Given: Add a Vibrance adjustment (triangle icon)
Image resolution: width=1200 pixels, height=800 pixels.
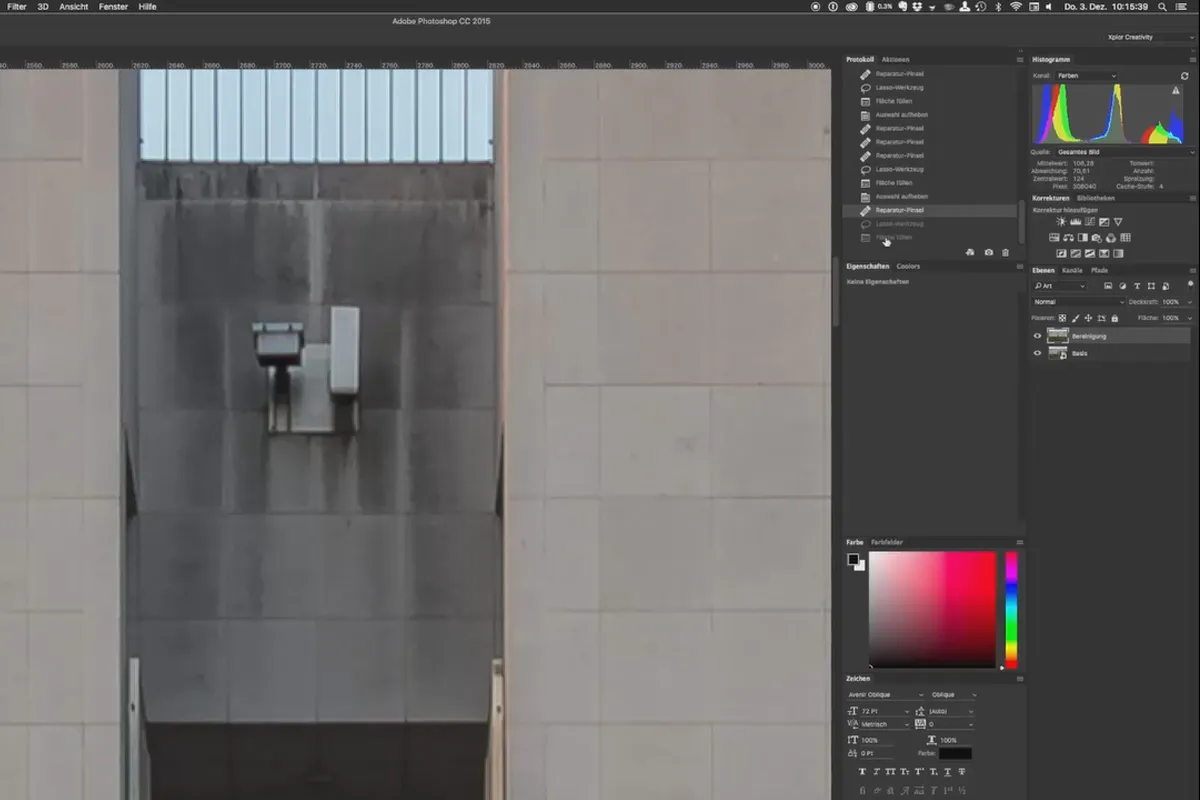Looking at the screenshot, I should (x=1118, y=222).
